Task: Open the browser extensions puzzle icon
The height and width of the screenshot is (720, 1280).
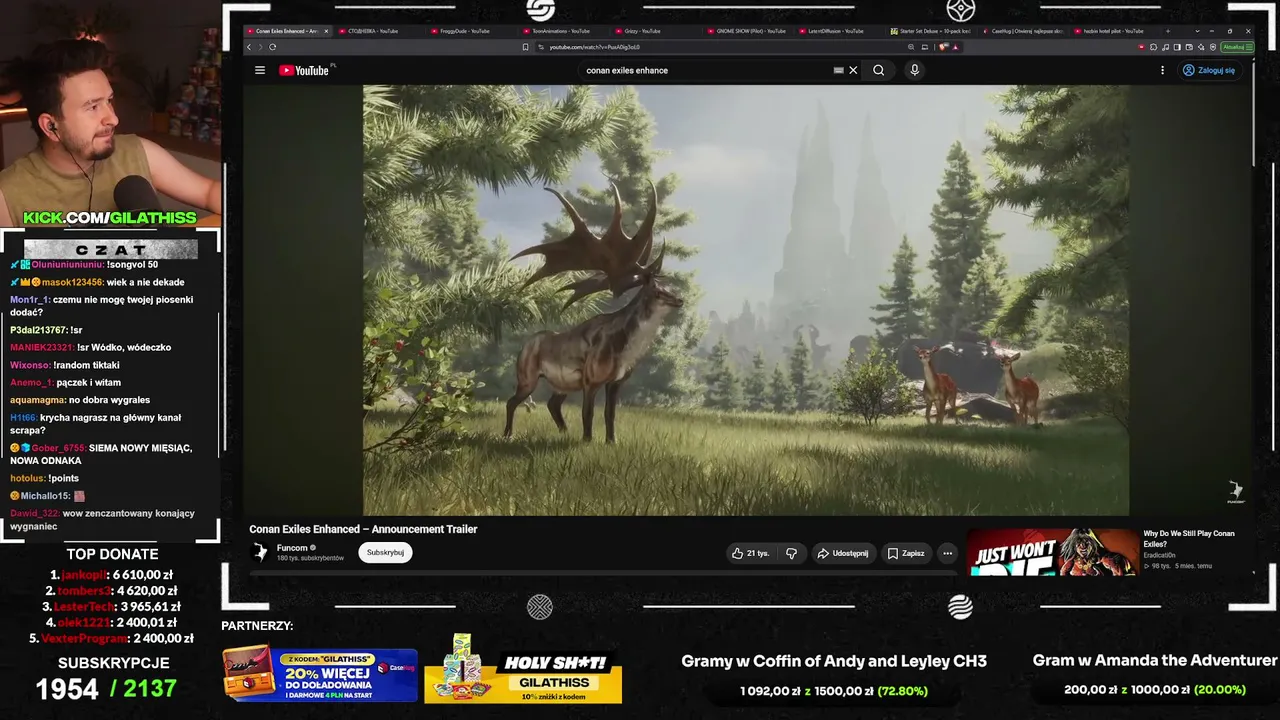Action: coord(1153,47)
